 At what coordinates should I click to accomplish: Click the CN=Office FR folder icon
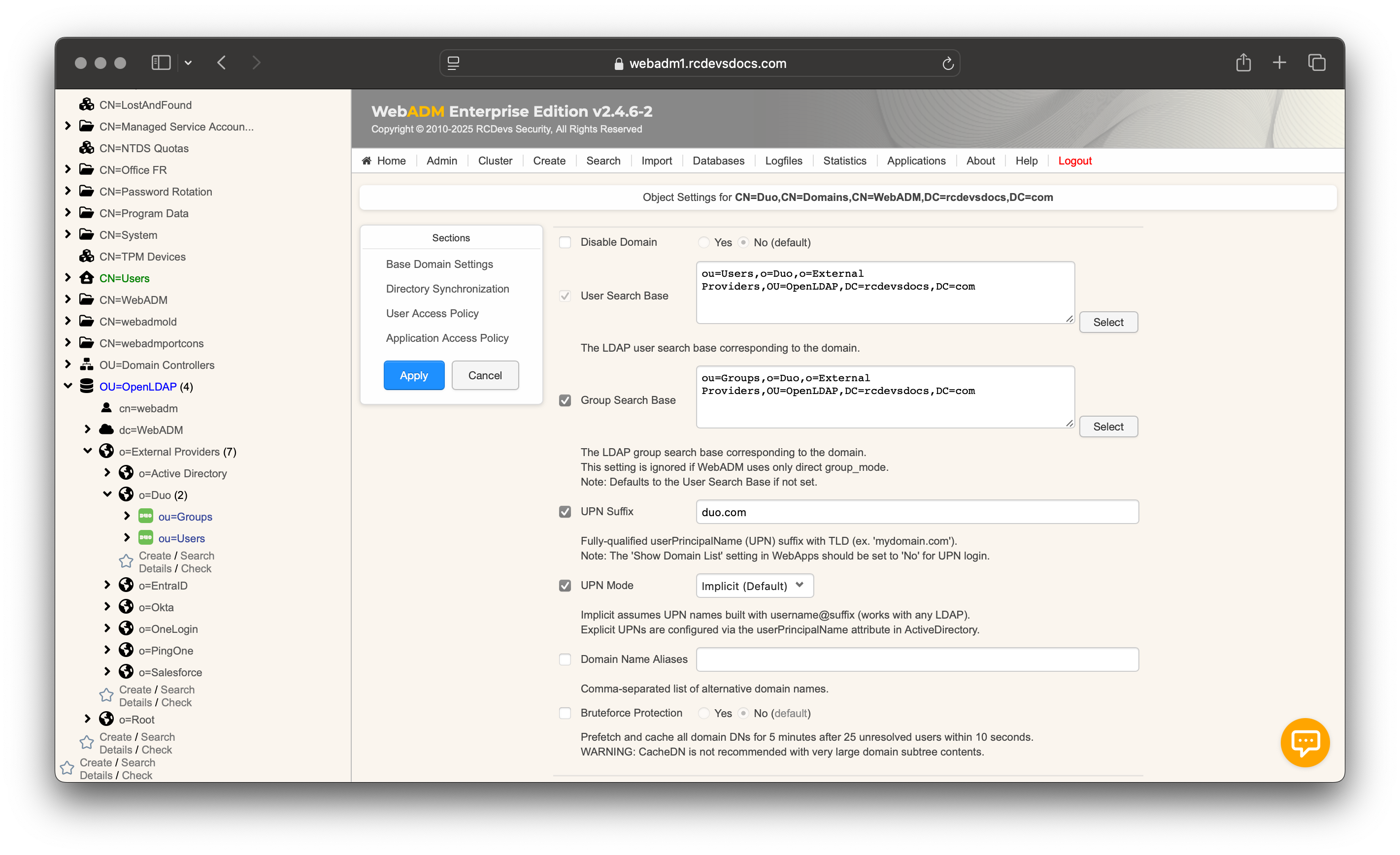click(x=86, y=169)
